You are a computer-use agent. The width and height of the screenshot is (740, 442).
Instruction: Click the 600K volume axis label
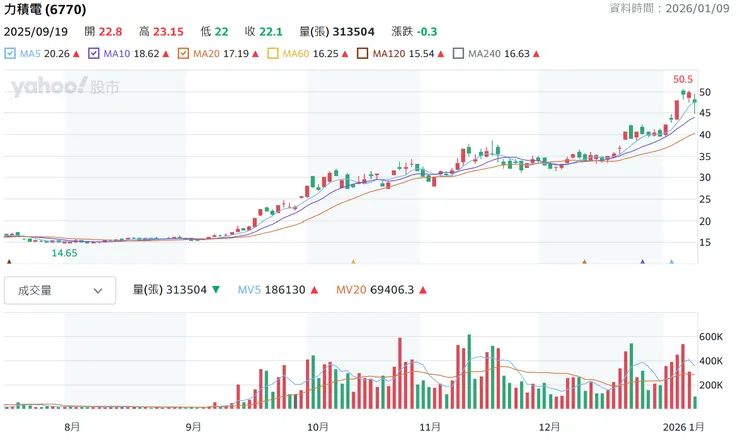(x=711, y=337)
